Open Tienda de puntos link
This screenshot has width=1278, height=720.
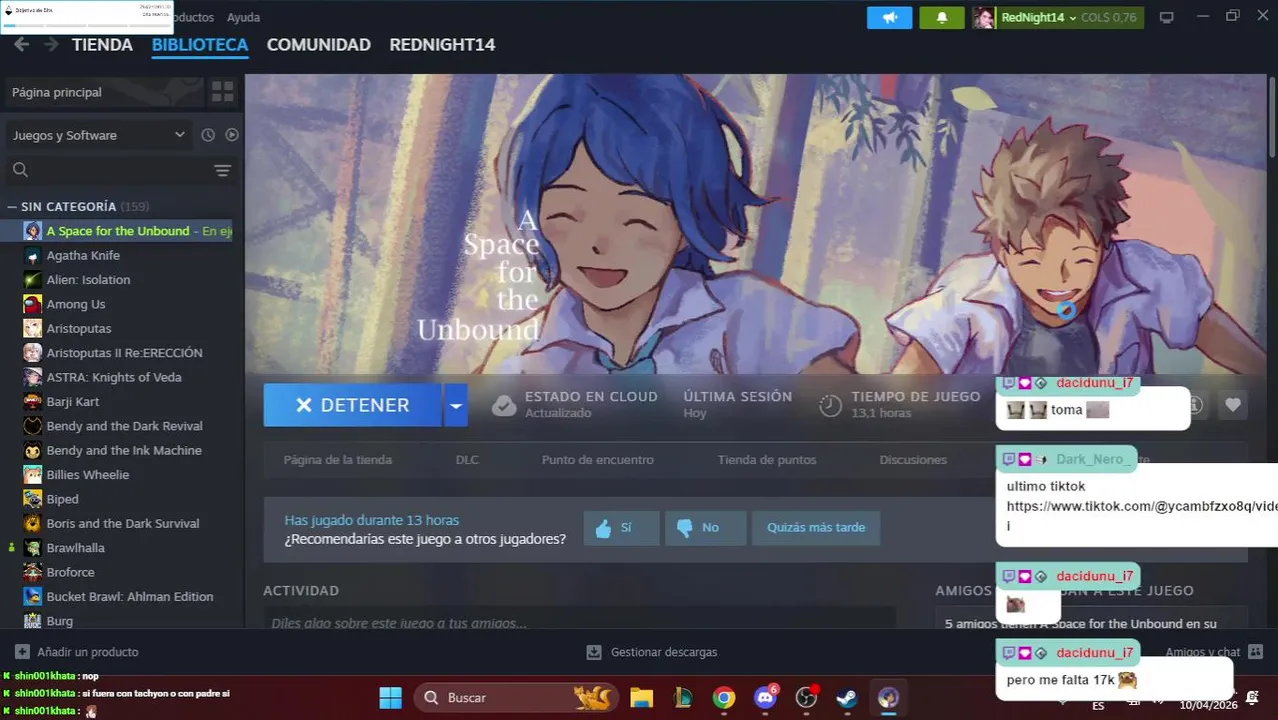767,460
